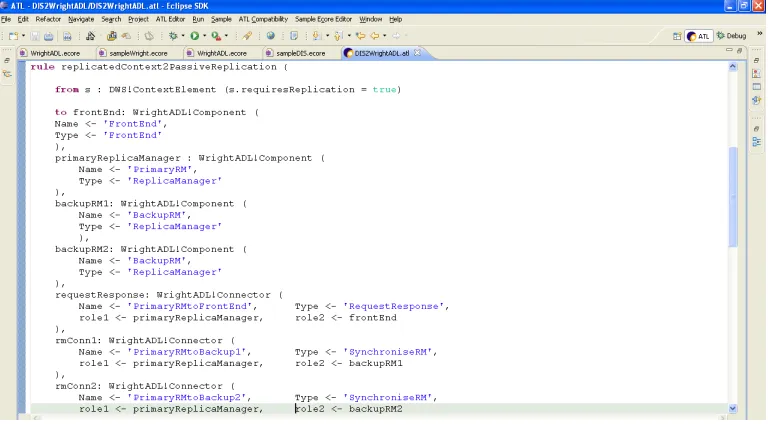Restore the right-side minimized view stack
Screen dimensions: 768x424
pos(756,60)
